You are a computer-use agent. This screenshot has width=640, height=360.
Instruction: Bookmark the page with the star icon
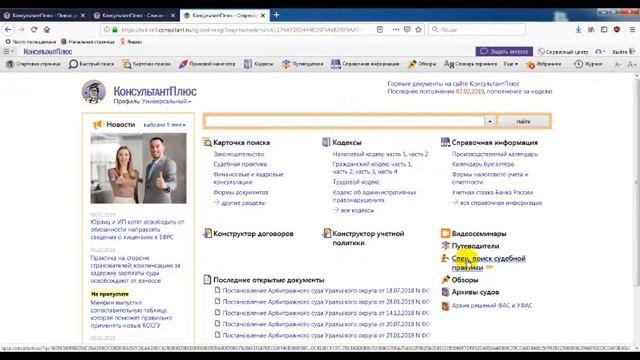418,29
